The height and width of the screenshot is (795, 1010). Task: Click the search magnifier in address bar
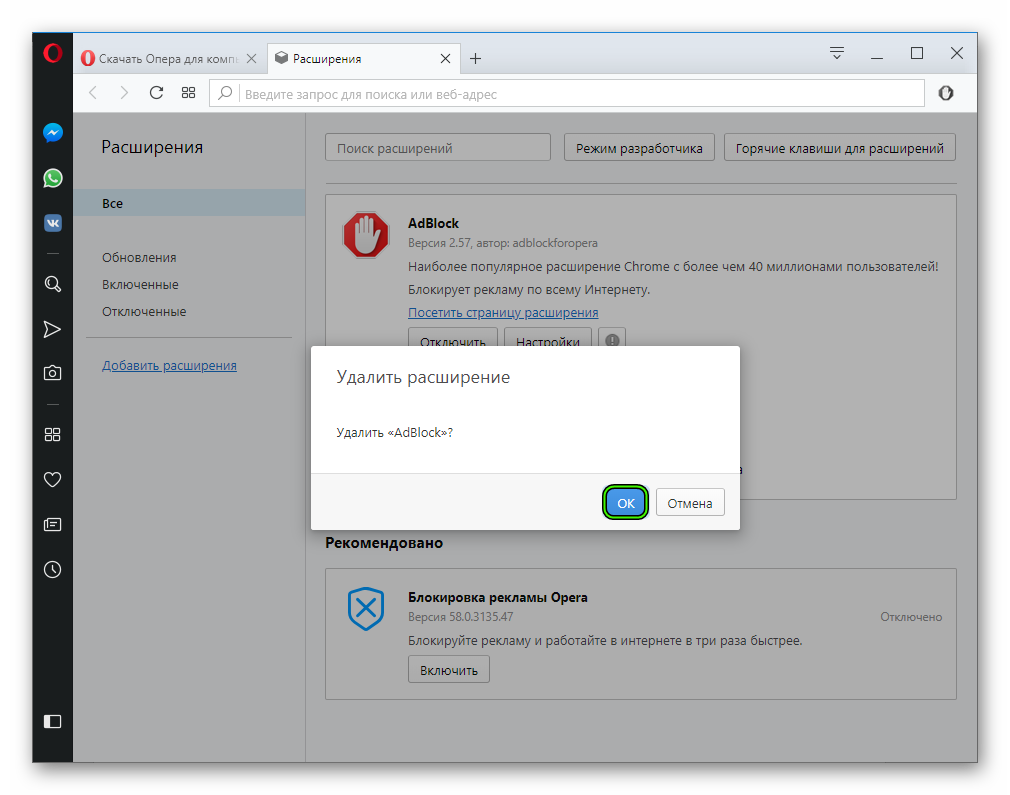pyautogui.click(x=225, y=93)
